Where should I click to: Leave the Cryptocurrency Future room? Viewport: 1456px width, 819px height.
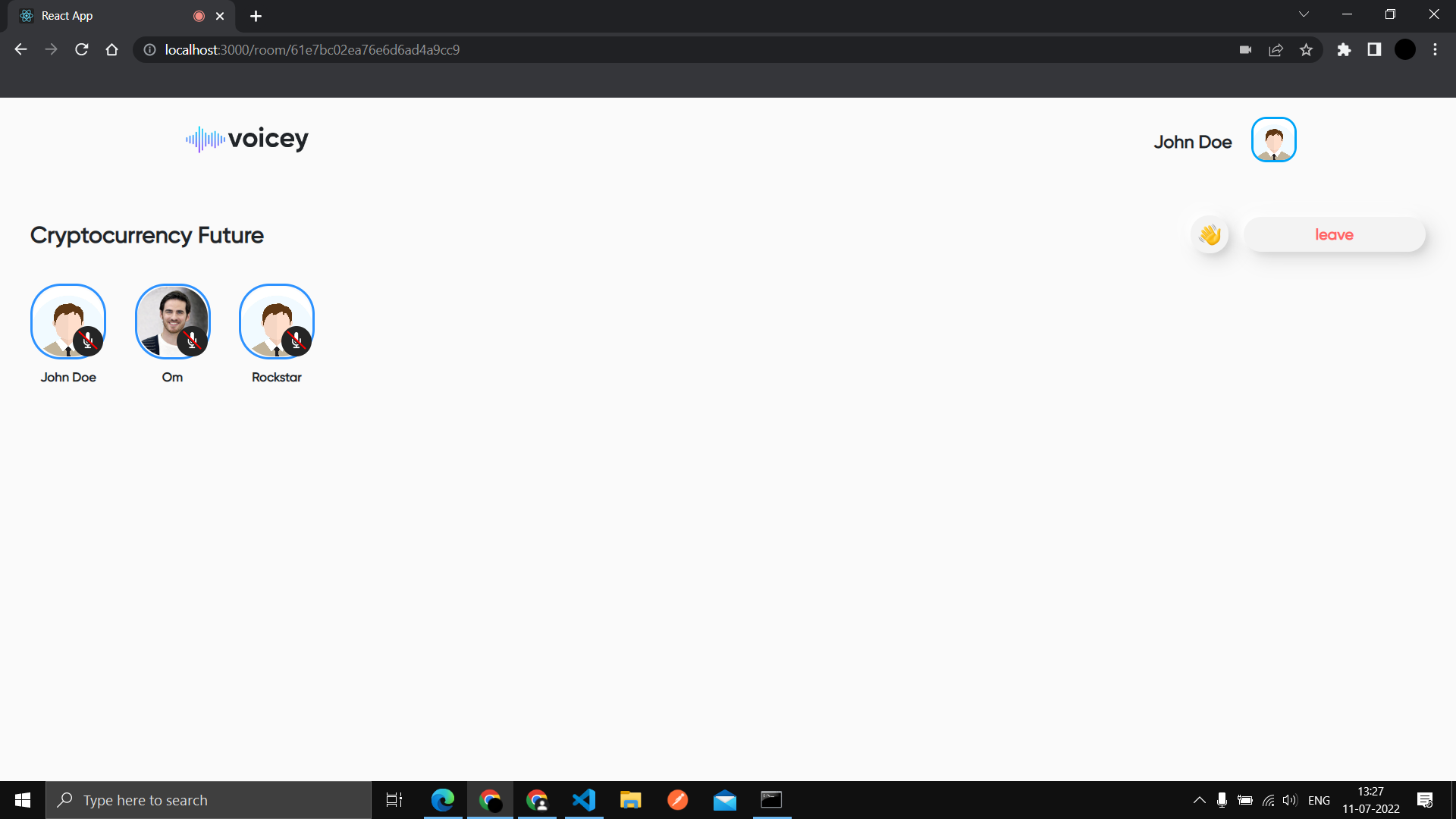pos(1334,235)
